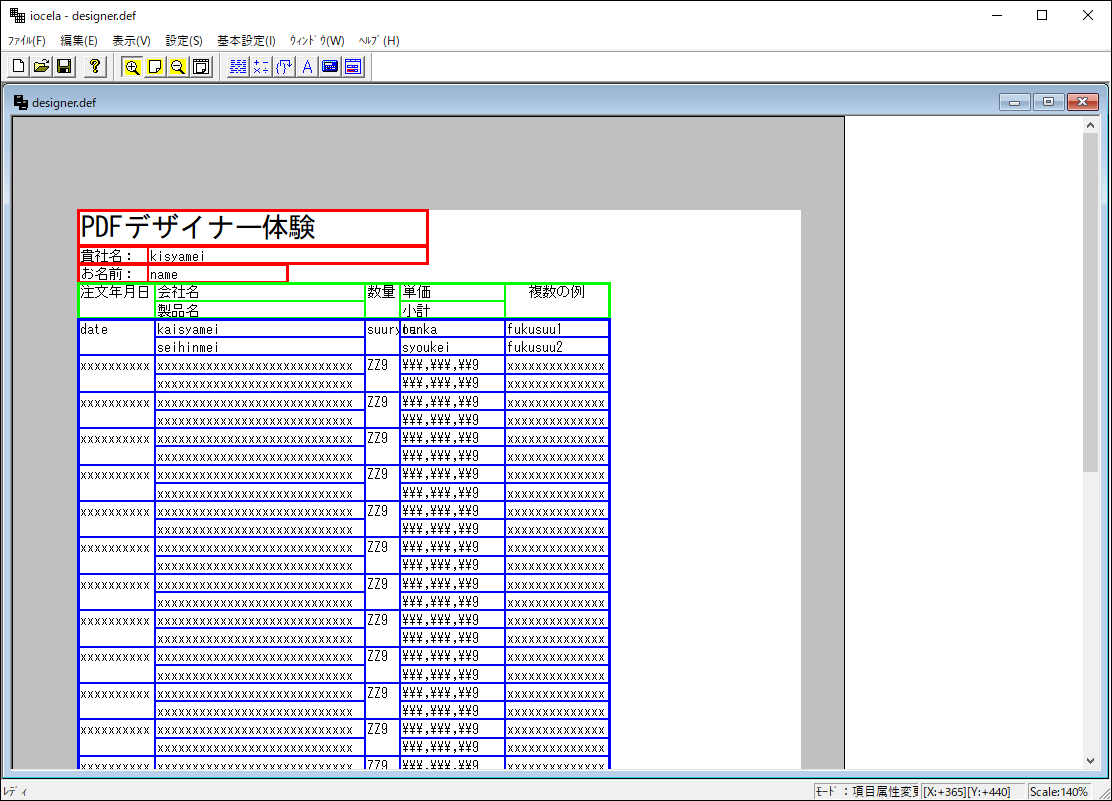1112x801 pixels.
Task: Open a file using the folder icon
Action: (x=41, y=67)
